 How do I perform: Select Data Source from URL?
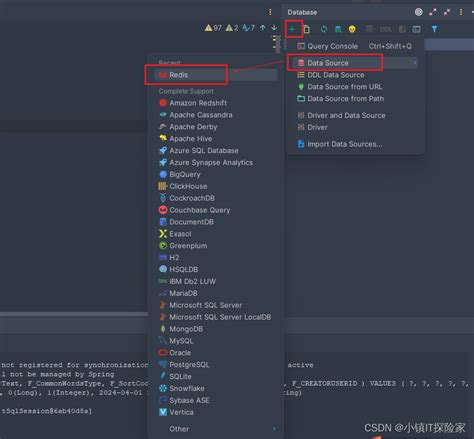[354, 87]
